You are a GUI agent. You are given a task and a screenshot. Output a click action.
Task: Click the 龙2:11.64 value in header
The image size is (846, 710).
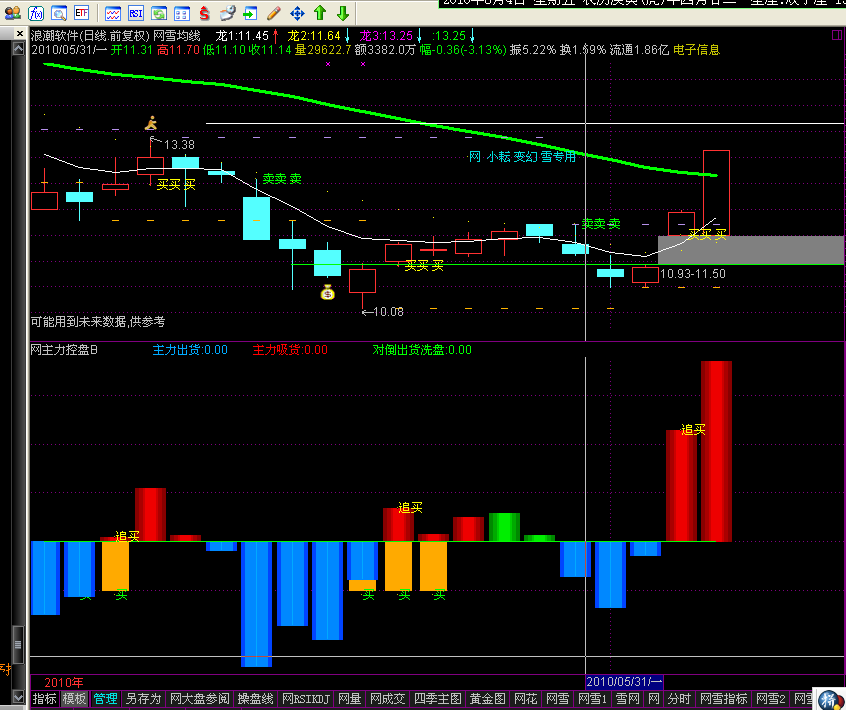click(x=313, y=36)
